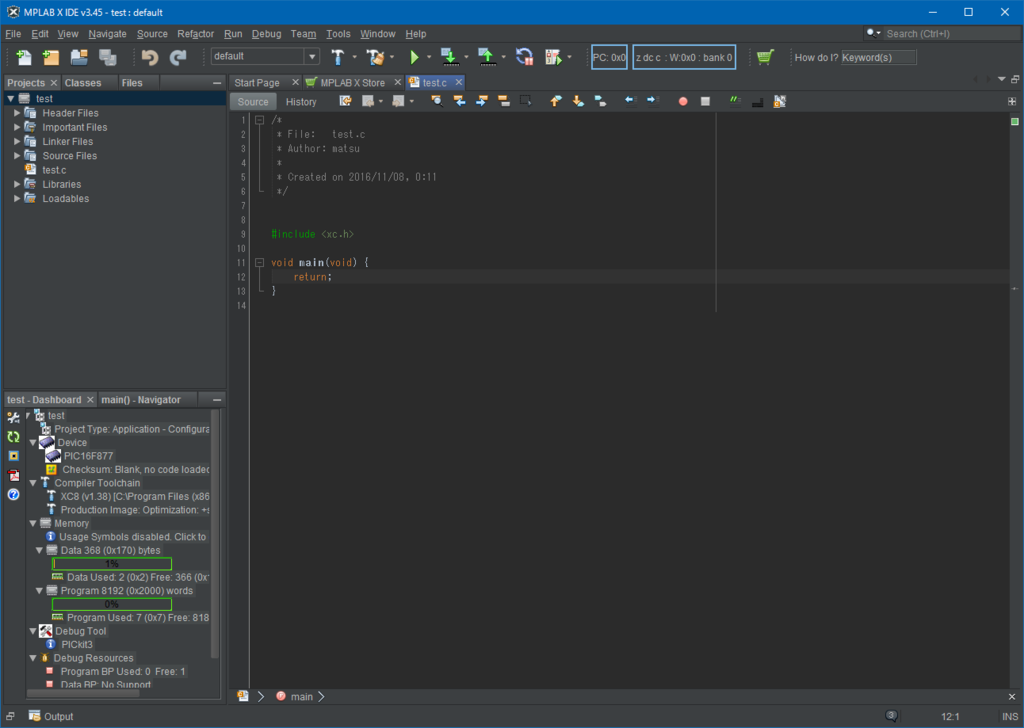Open the Debug menu
1024x728 pixels.
pyautogui.click(x=266, y=34)
